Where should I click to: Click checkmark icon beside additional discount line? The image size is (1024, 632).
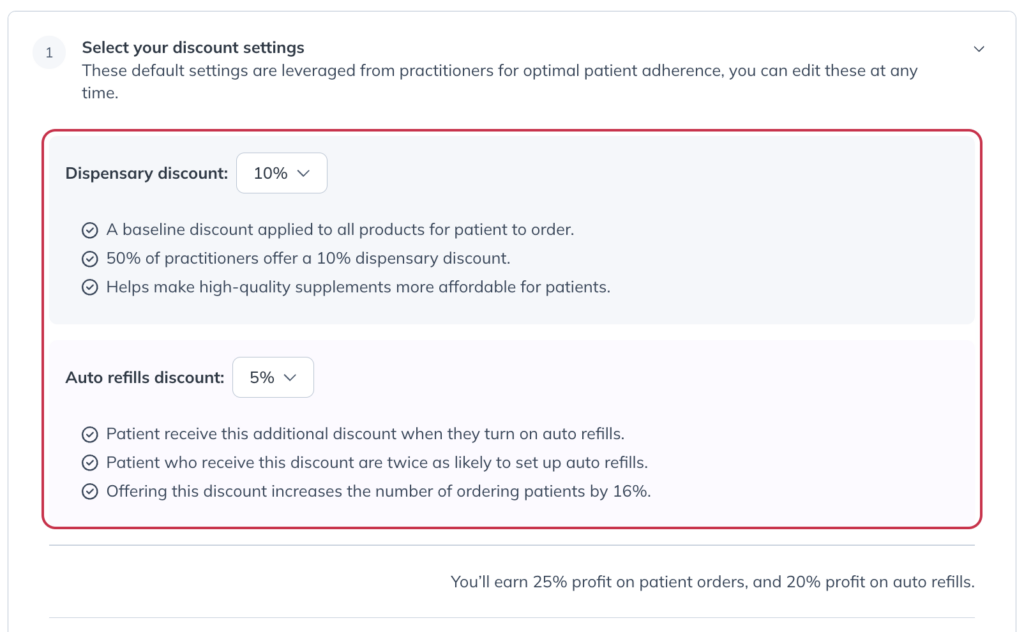pos(89,435)
